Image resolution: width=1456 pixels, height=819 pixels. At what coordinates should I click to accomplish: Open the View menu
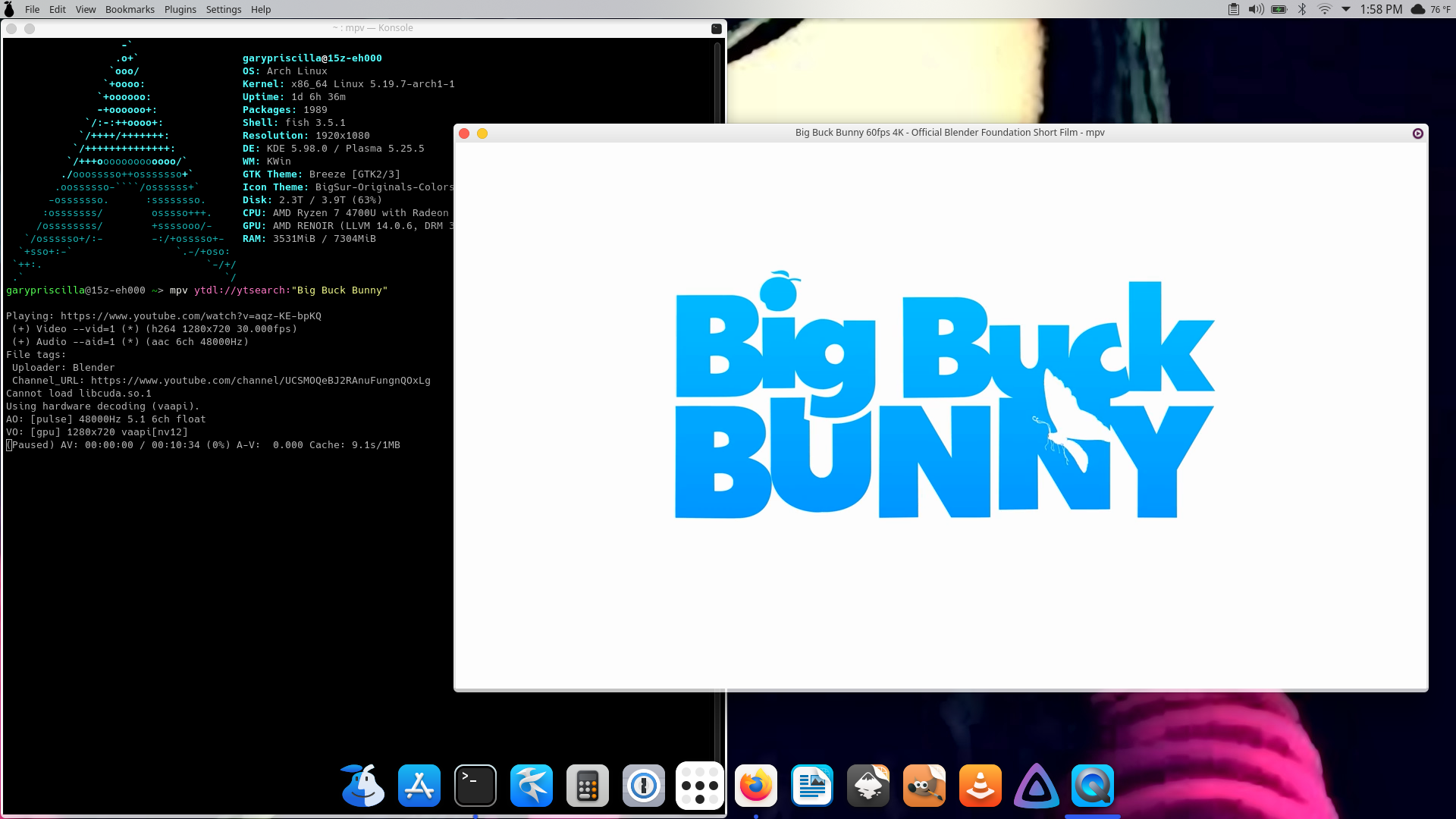pyautogui.click(x=86, y=9)
